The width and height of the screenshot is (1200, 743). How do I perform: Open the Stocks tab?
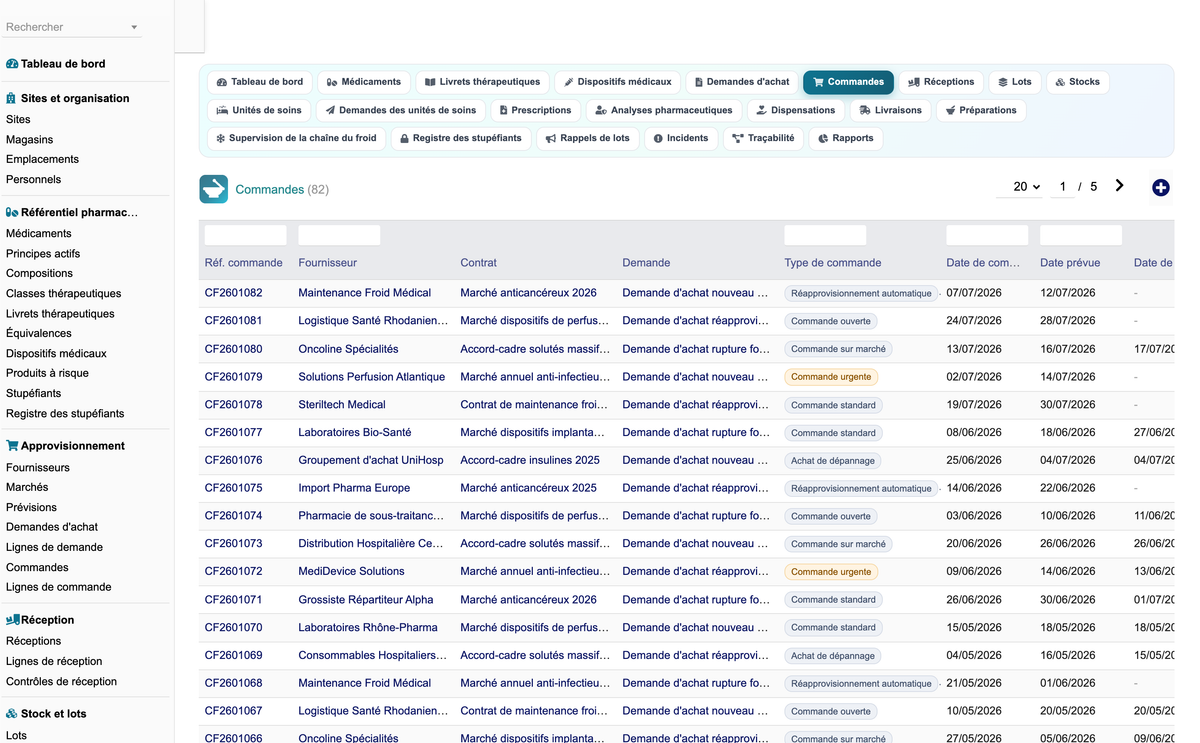click(x=1078, y=82)
